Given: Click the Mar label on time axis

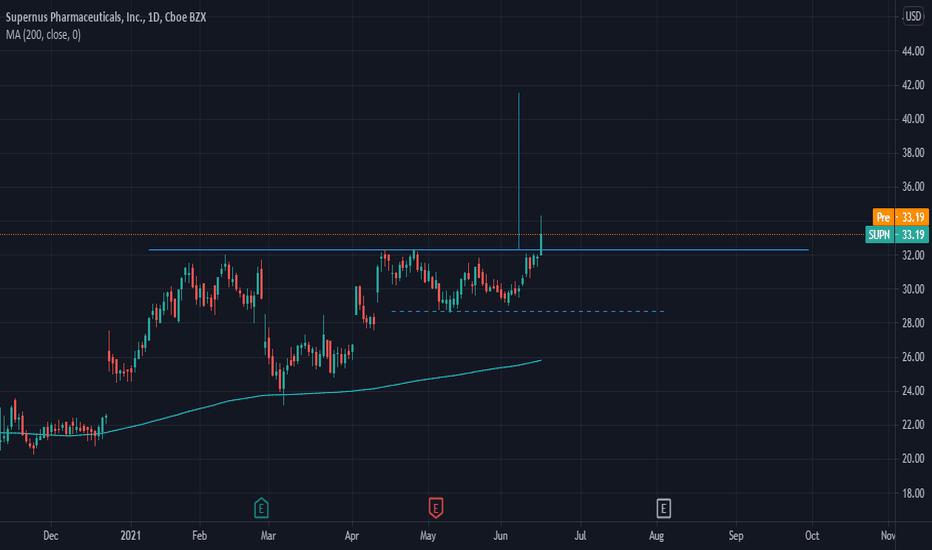Looking at the screenshot, I should coord(268,536).
